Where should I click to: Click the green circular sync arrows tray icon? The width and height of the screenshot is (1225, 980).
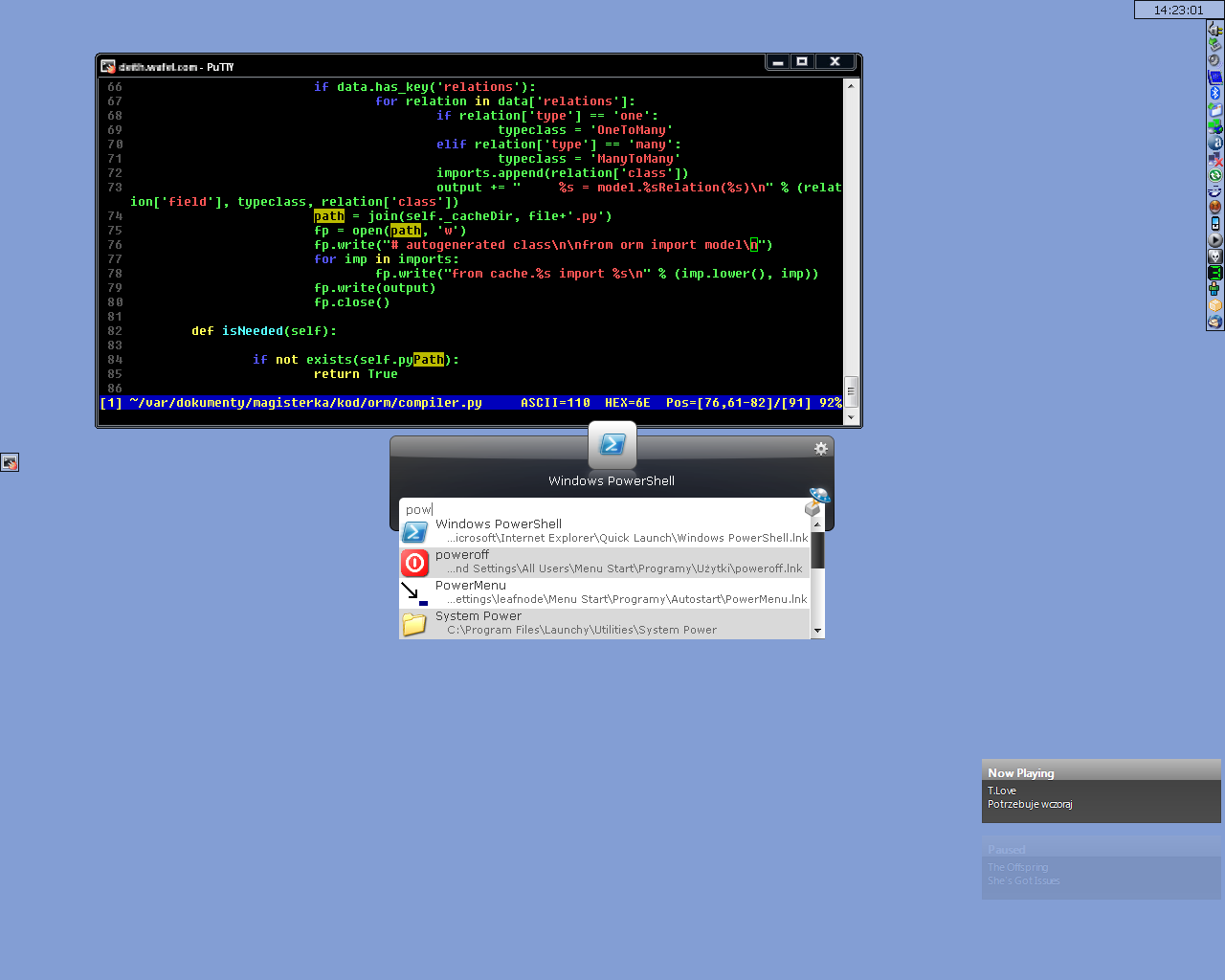coord(1215,175)
